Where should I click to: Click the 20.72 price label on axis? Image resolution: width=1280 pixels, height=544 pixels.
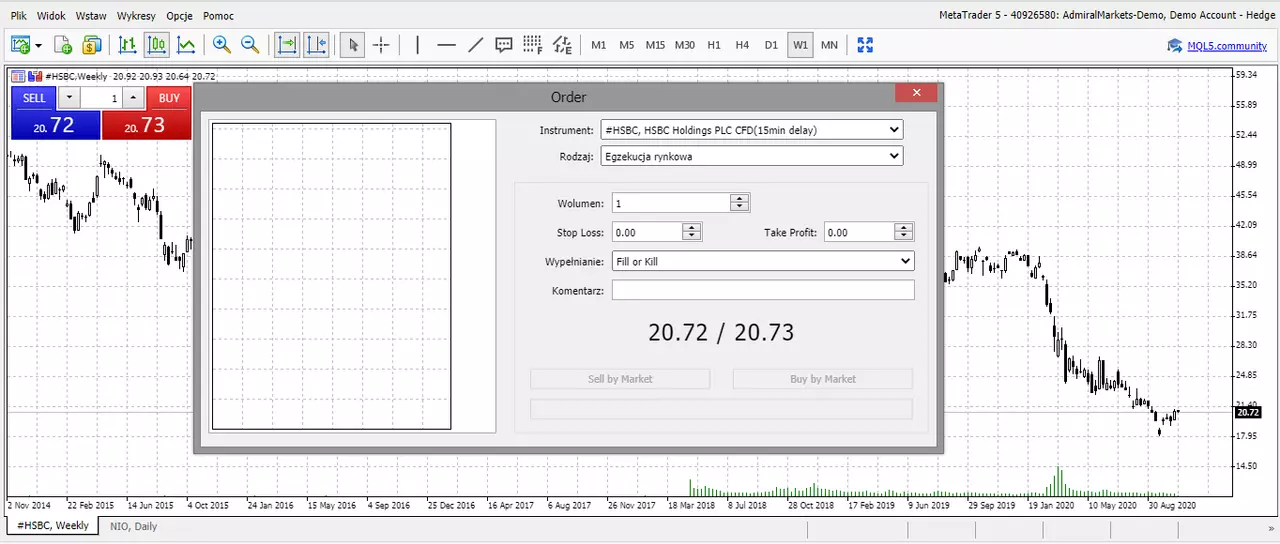point(1247,412)
